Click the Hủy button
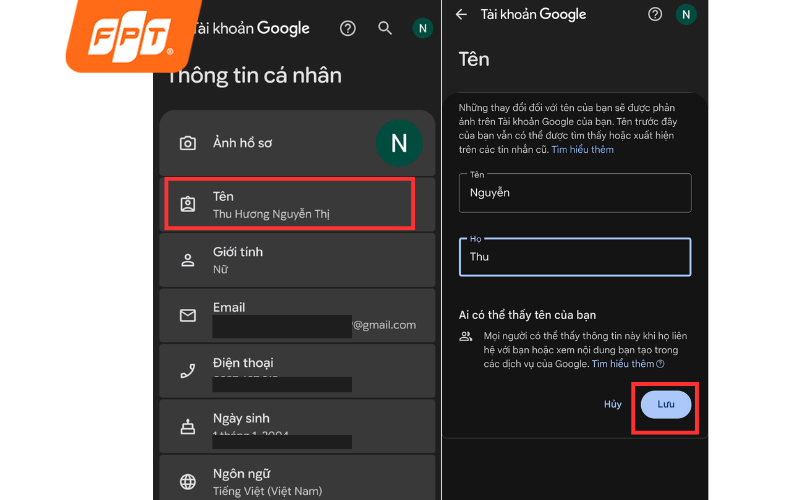This screenshot has height=500, width=800. tap(613, 404)
